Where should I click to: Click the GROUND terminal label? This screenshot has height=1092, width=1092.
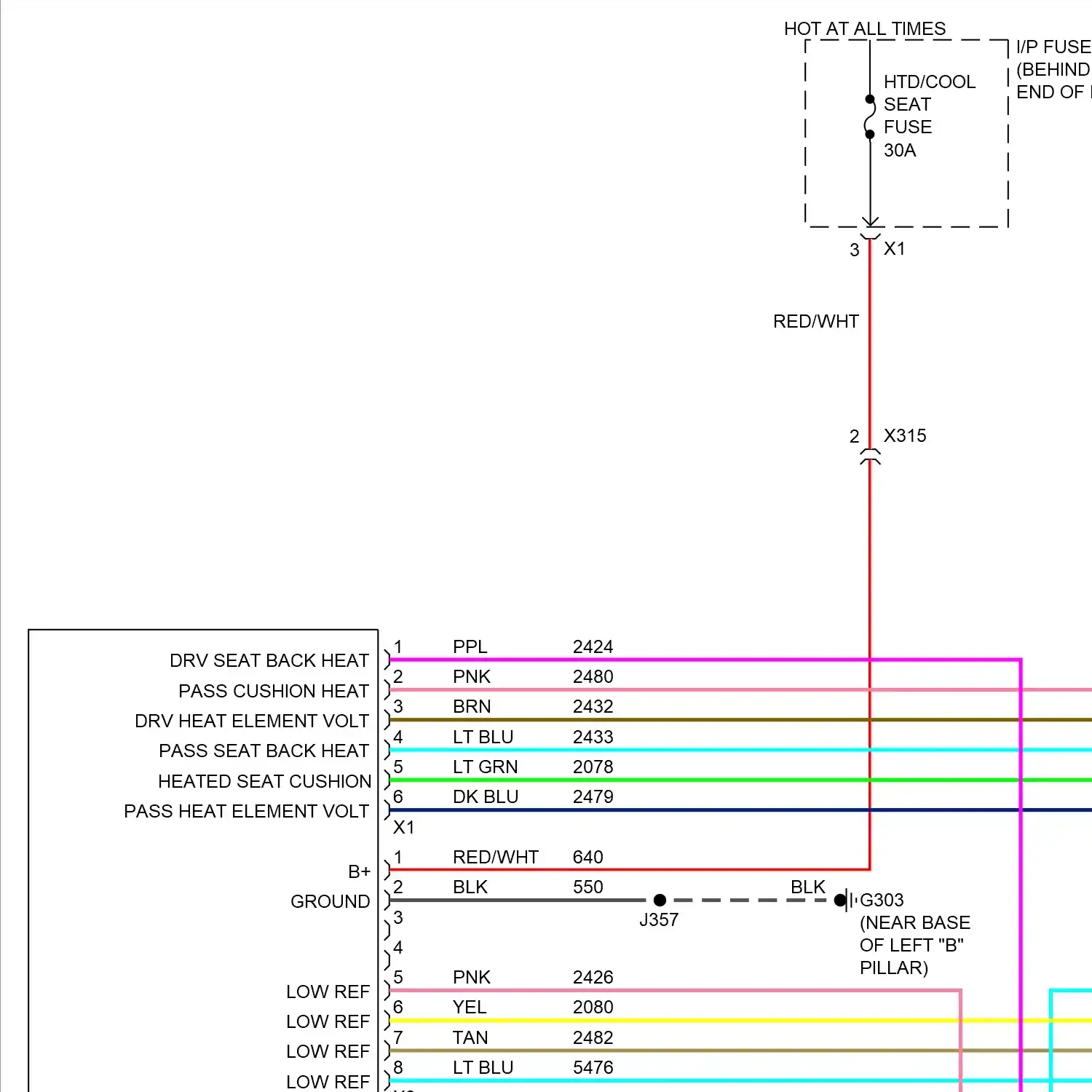[331, 902]
